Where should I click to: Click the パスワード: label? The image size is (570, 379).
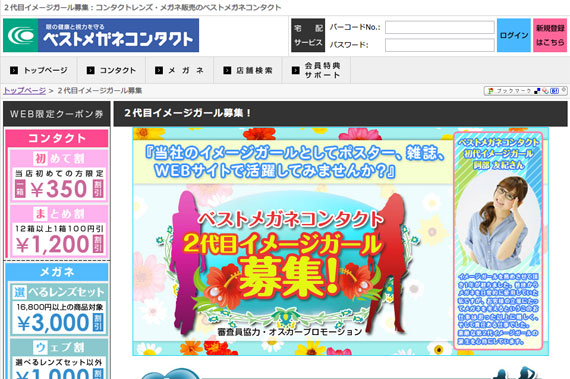349,45
